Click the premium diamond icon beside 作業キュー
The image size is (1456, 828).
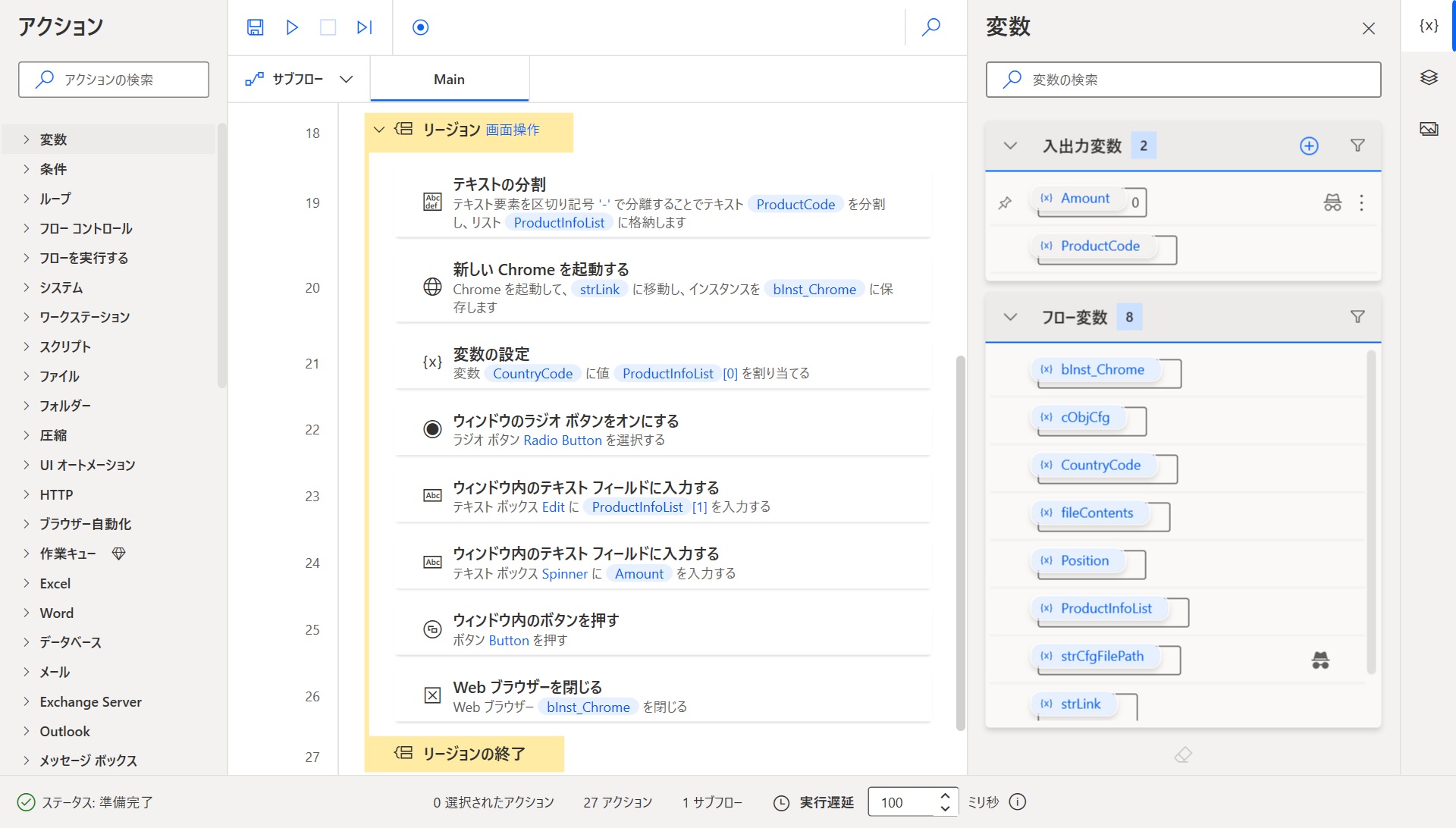[x=118, y=554]
